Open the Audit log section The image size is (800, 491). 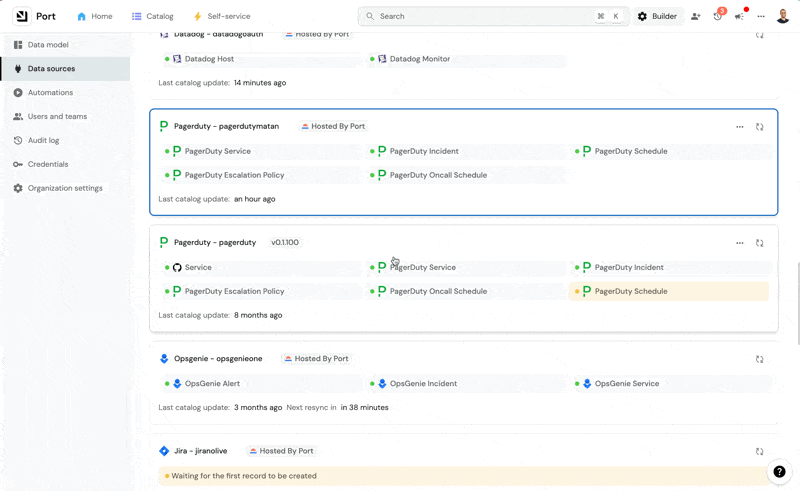[x=65, y=140]
